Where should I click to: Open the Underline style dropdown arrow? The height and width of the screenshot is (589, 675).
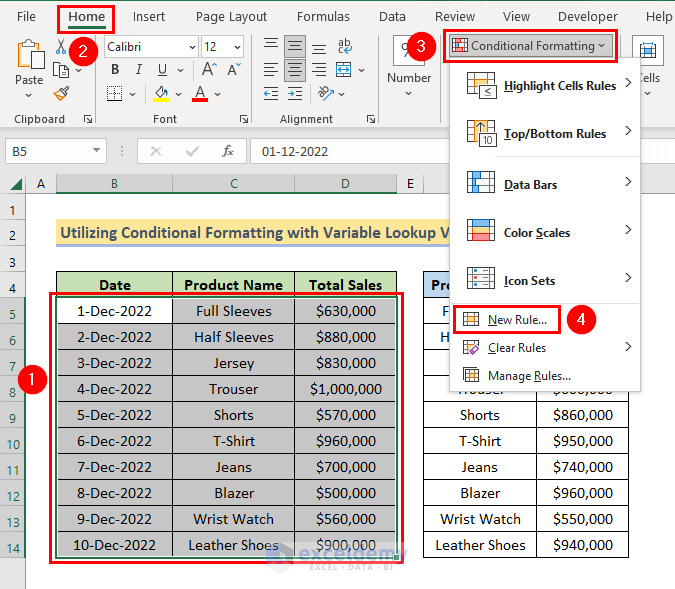[180, 70]
